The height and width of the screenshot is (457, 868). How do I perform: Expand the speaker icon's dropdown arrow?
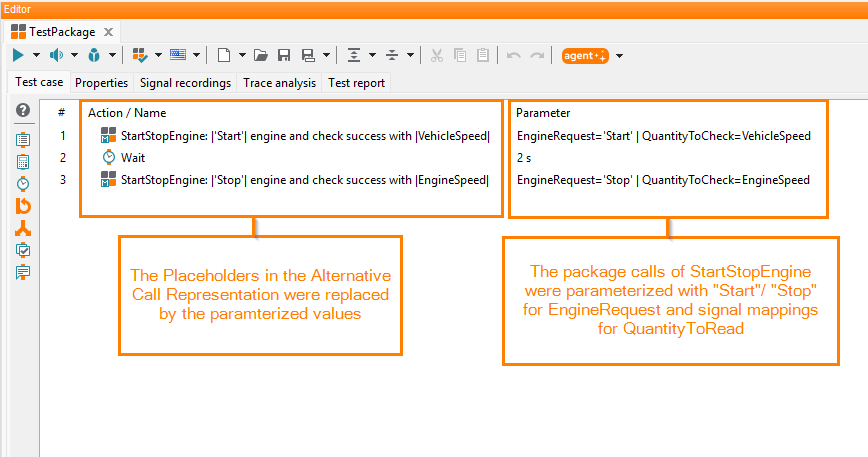(74, 55)
